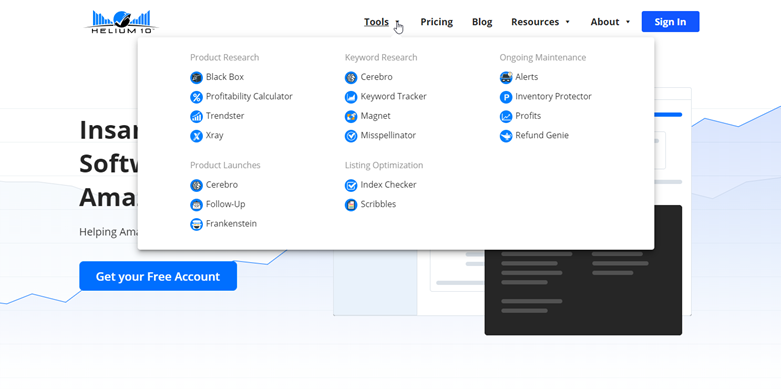Open the Blog link
This screenshot has height=389, width=781.
pos(482,22)
